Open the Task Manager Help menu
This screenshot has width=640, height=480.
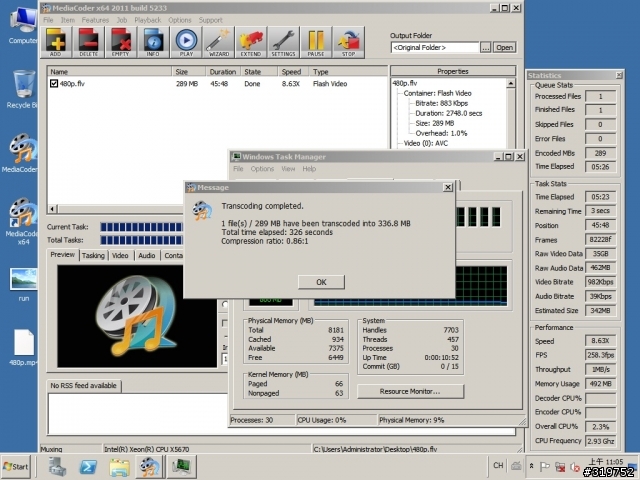309,169
